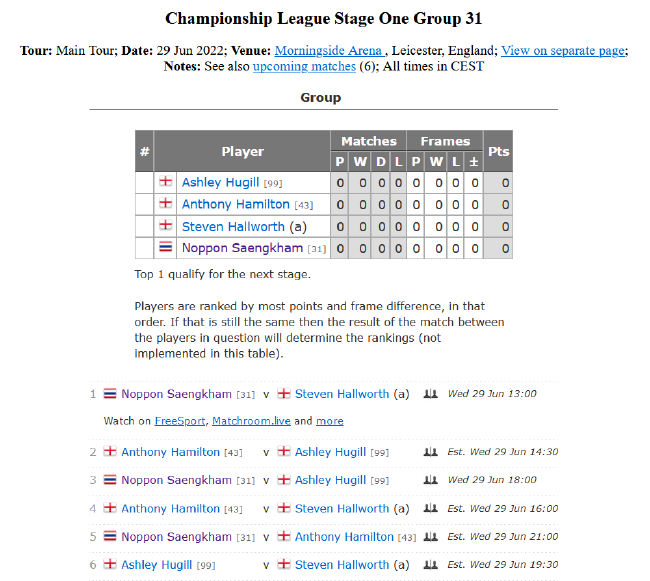
Task: Click Thailand flag in match 5
Action: coord(110,536)
